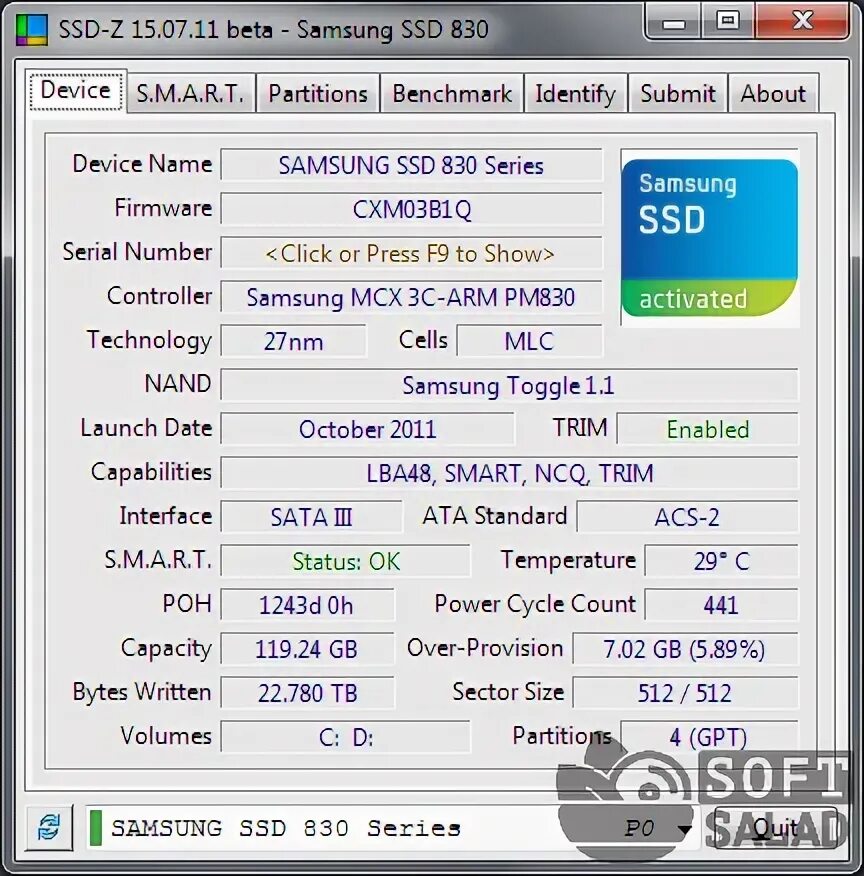Show the About tab
The height and width of the screenshot is (876, 864).
coord(773,93)
